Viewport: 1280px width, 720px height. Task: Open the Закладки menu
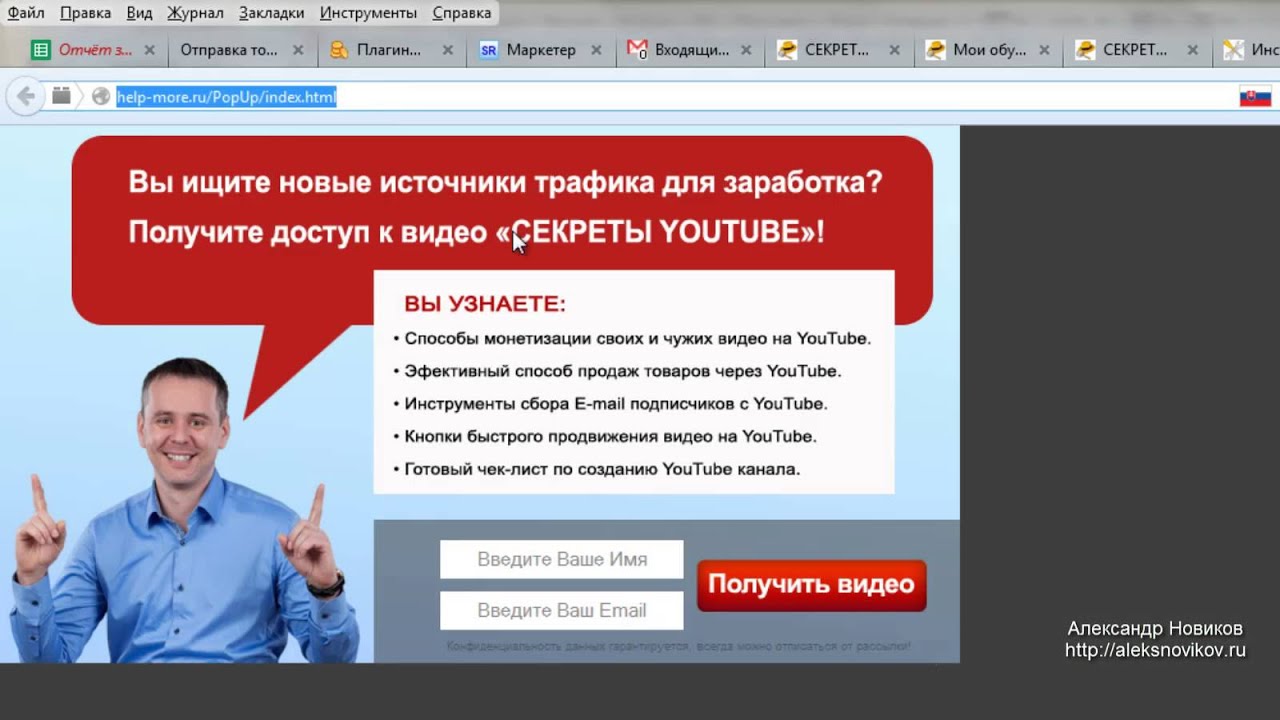pos(272,13)
